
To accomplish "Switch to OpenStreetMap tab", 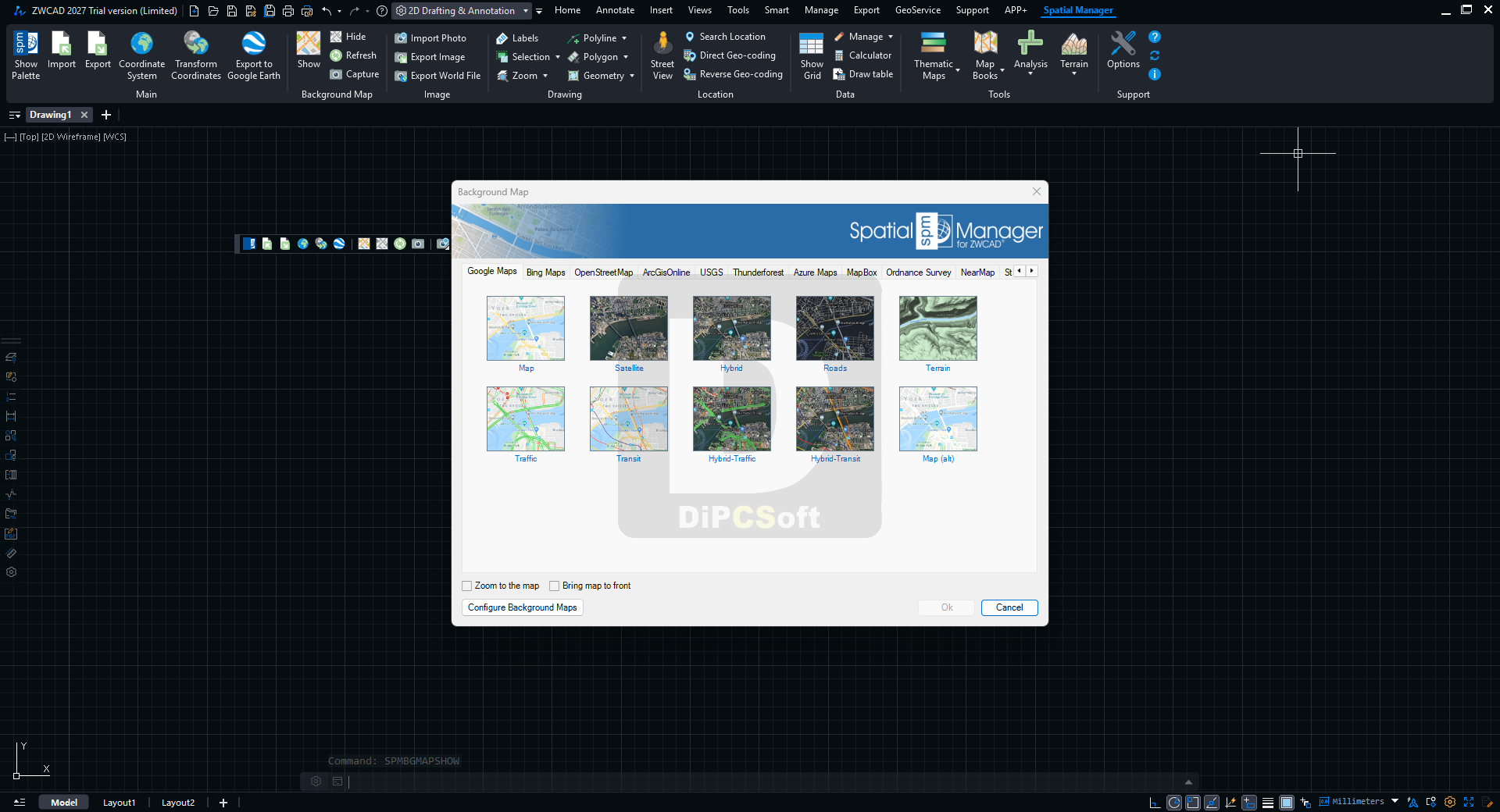I will click(x=603, y=272).
